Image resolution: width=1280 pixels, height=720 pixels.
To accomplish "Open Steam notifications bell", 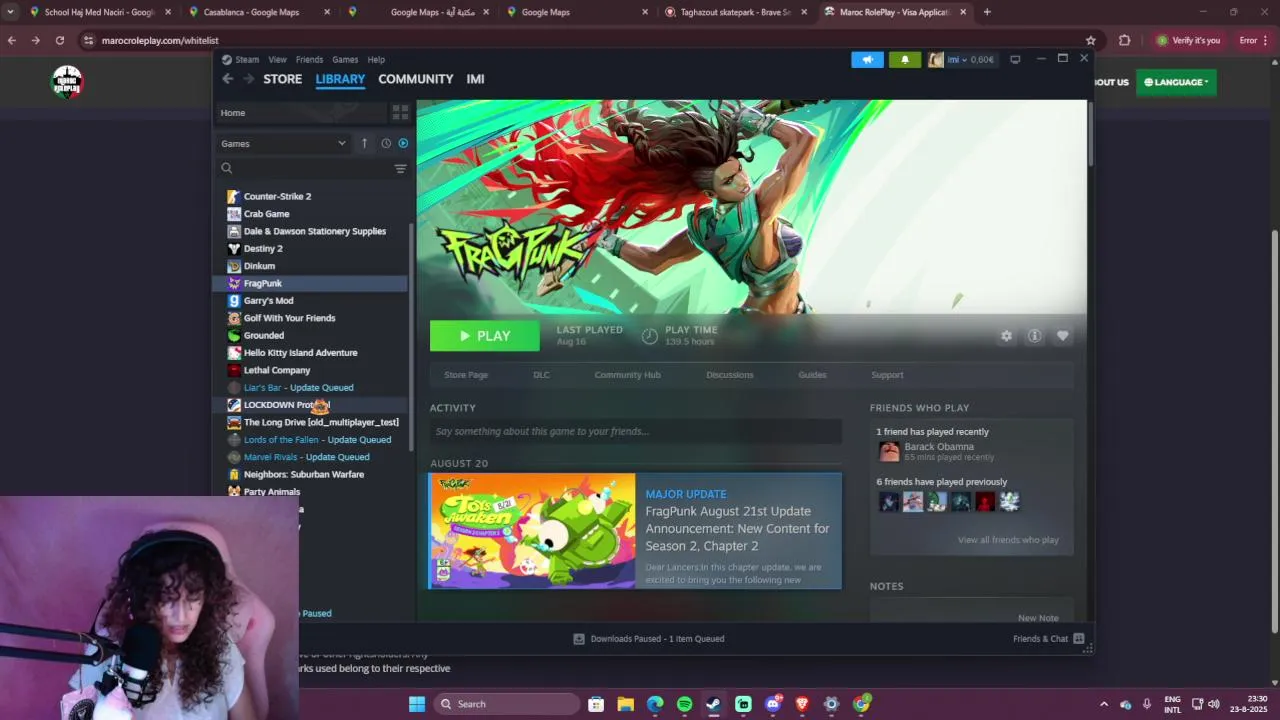I will coord(905,60).
